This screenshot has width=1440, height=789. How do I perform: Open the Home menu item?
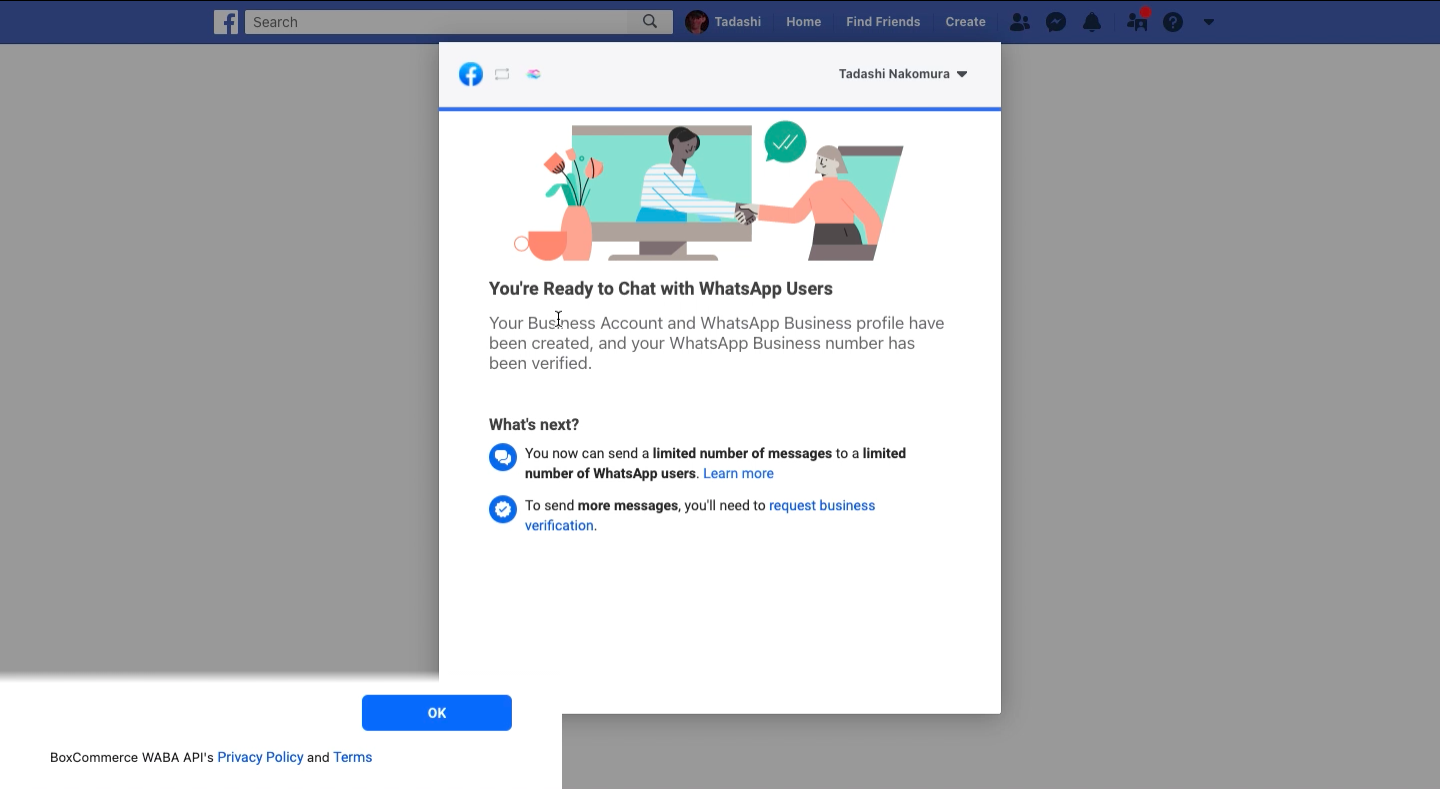coord(804,22)
